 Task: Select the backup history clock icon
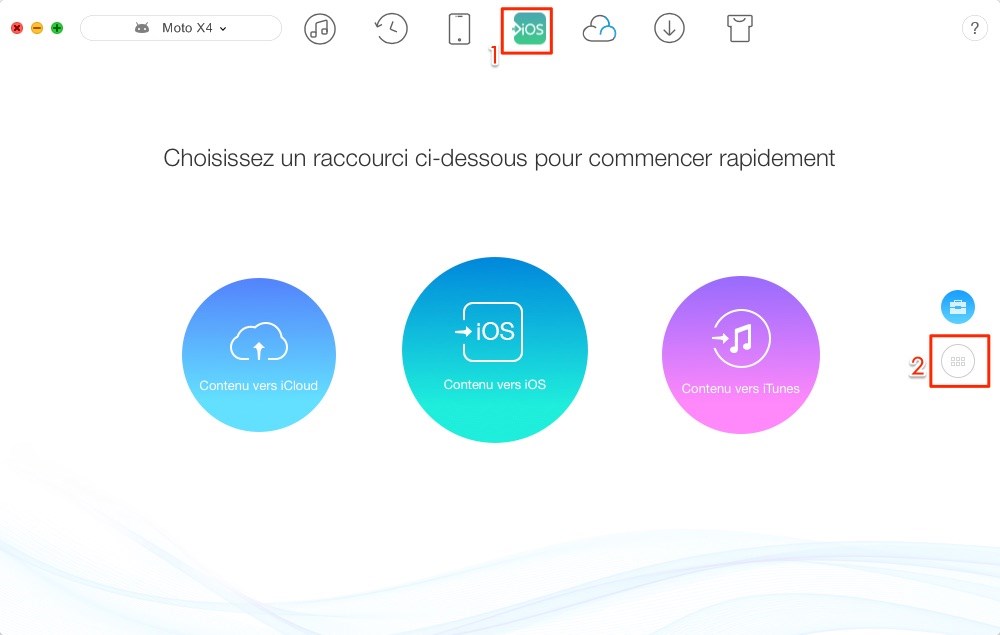[x=390, y=28]
